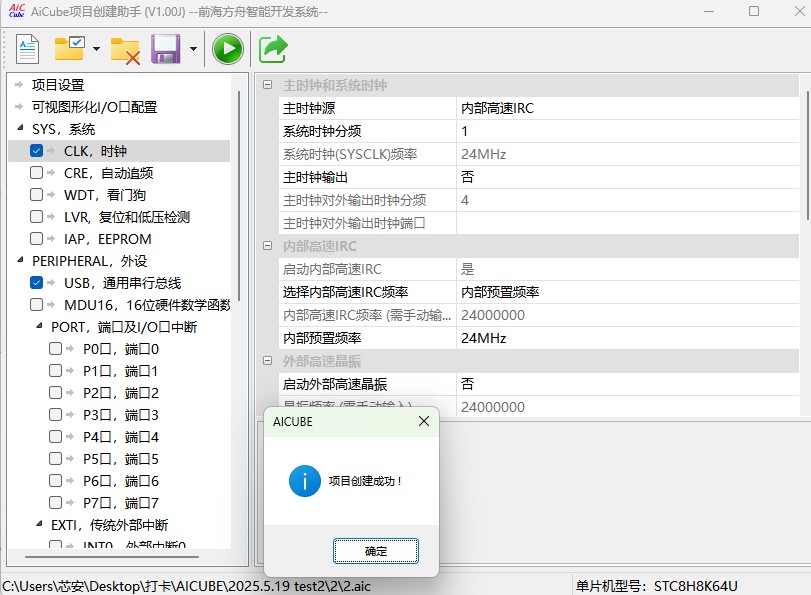Image resolution: width=811 pixels, height=595 pixels.
Task: Enable the P2口，端口2 checkbox
Action: click(55, 393)
